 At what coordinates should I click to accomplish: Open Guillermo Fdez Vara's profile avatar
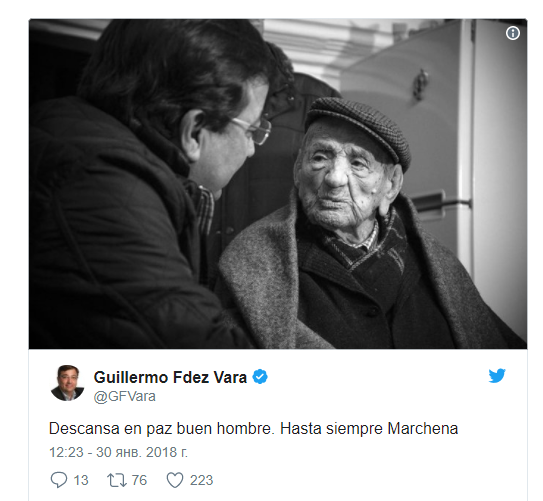pos(68,383)
